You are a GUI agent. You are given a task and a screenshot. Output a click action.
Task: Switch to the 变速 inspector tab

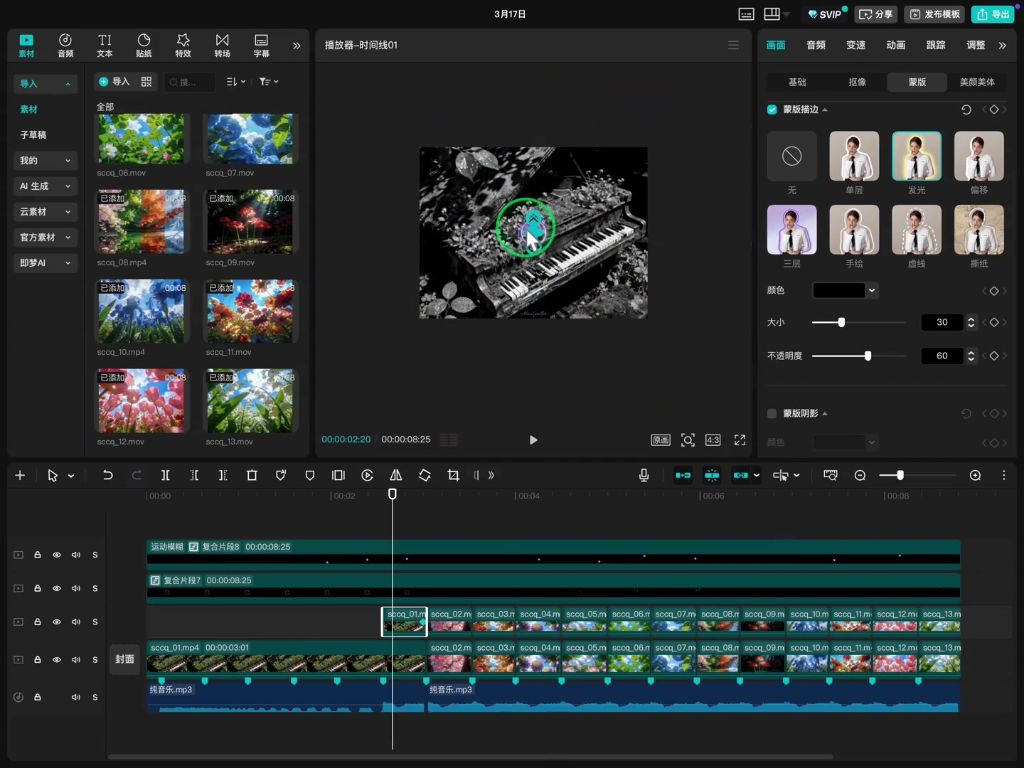click(856, 45)
